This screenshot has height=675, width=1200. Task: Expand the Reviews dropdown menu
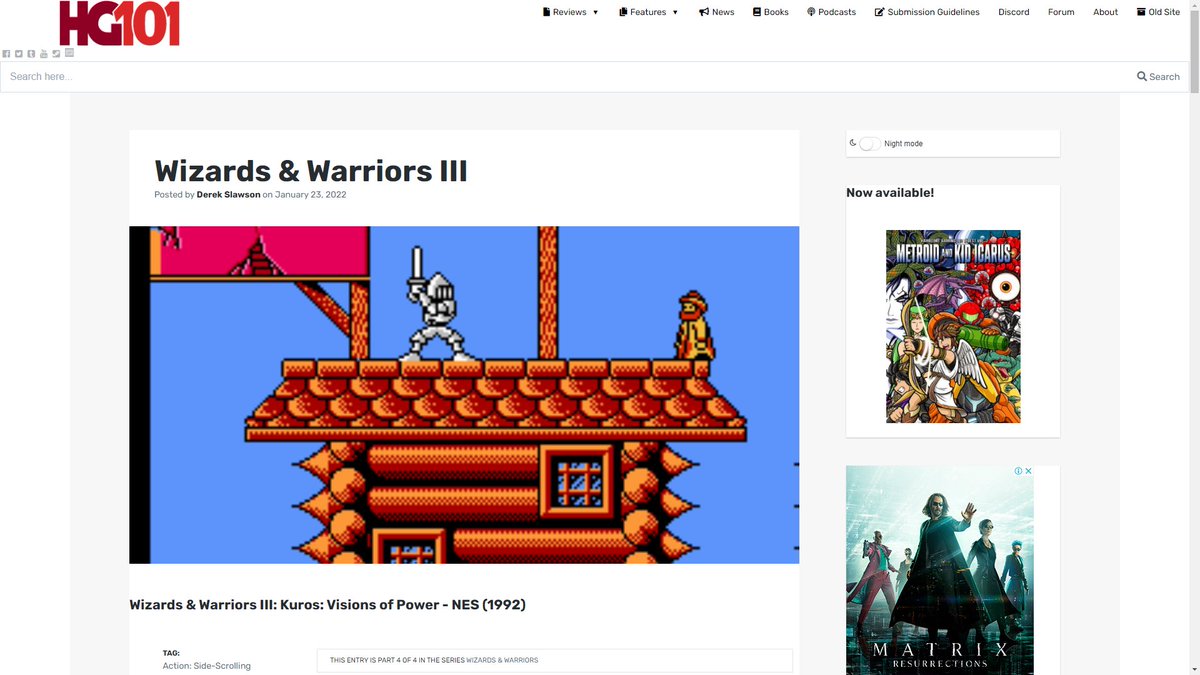pyautogui.click(x=570, y=12)
